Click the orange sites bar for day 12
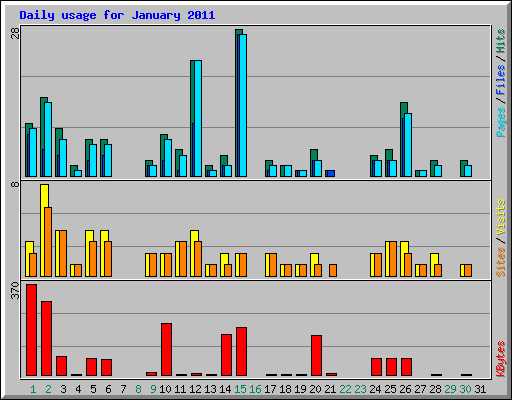Image resolution: width=512 pixels, height=400 pixels. [x=198, y=259]
